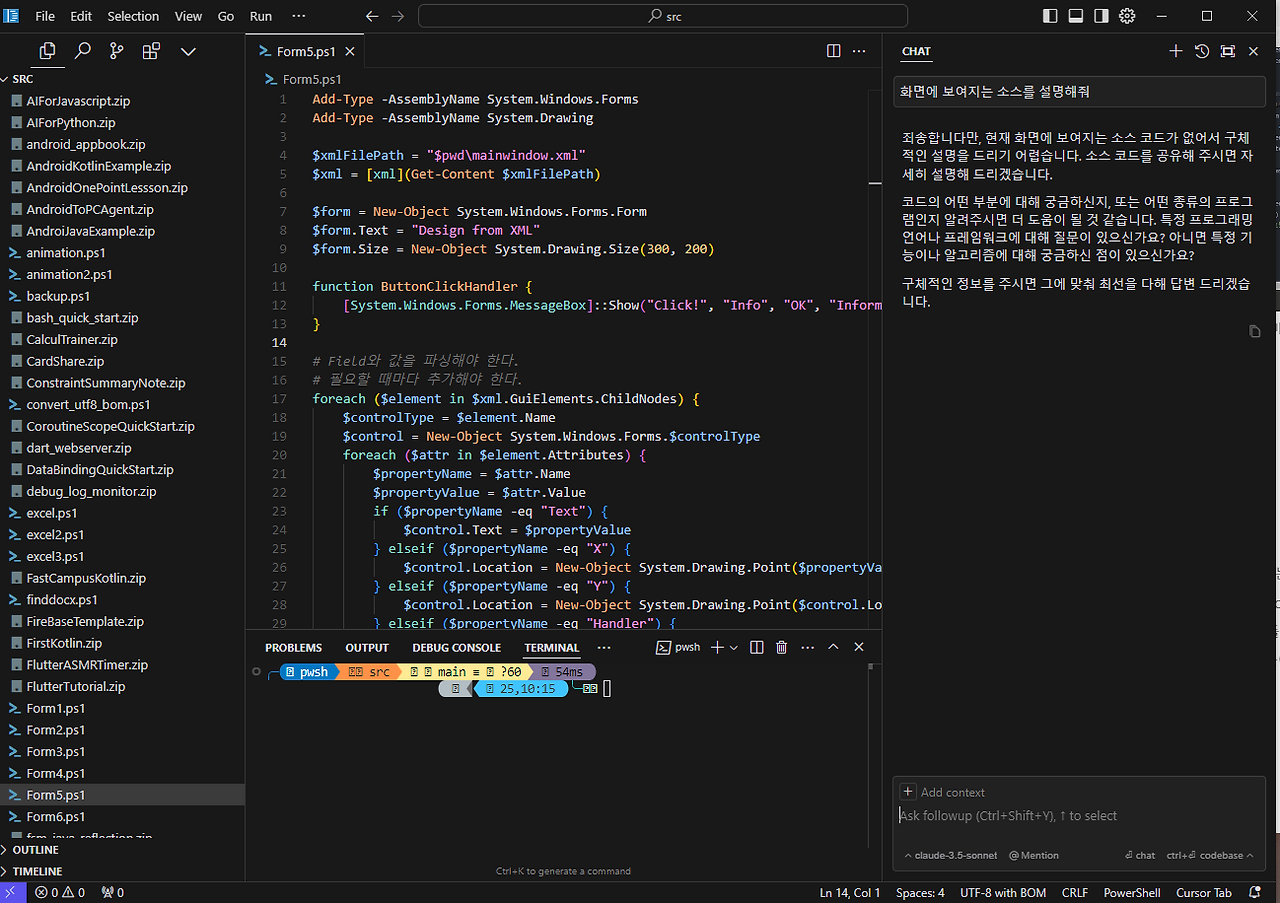1280x903 pixels.
Task: Open the claude-3.5-sonnet model selector
Action: pyautogui.click(x=950, y=855)
